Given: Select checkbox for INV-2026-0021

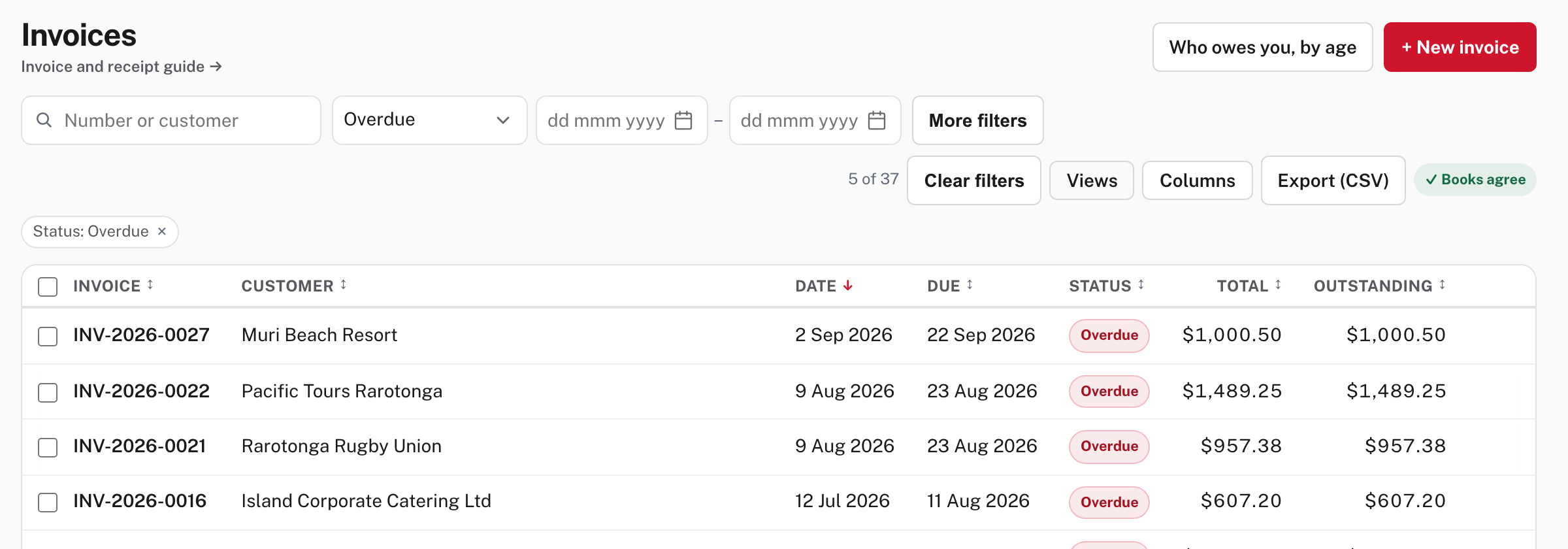Looking at the screenshot, I should pos(48,448).
